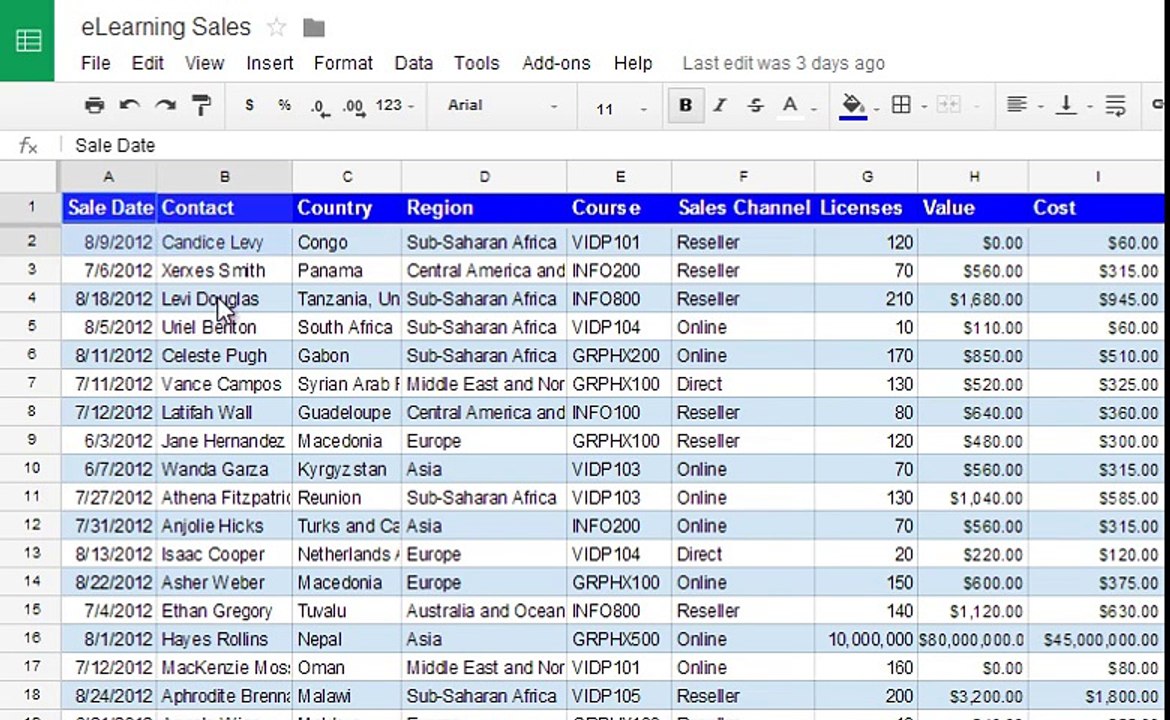Image resolution: width=1170 pixels, height=720 pixels.
Task: Open vertical align options
Action: pyautogui.click(x=1066, y=105)
